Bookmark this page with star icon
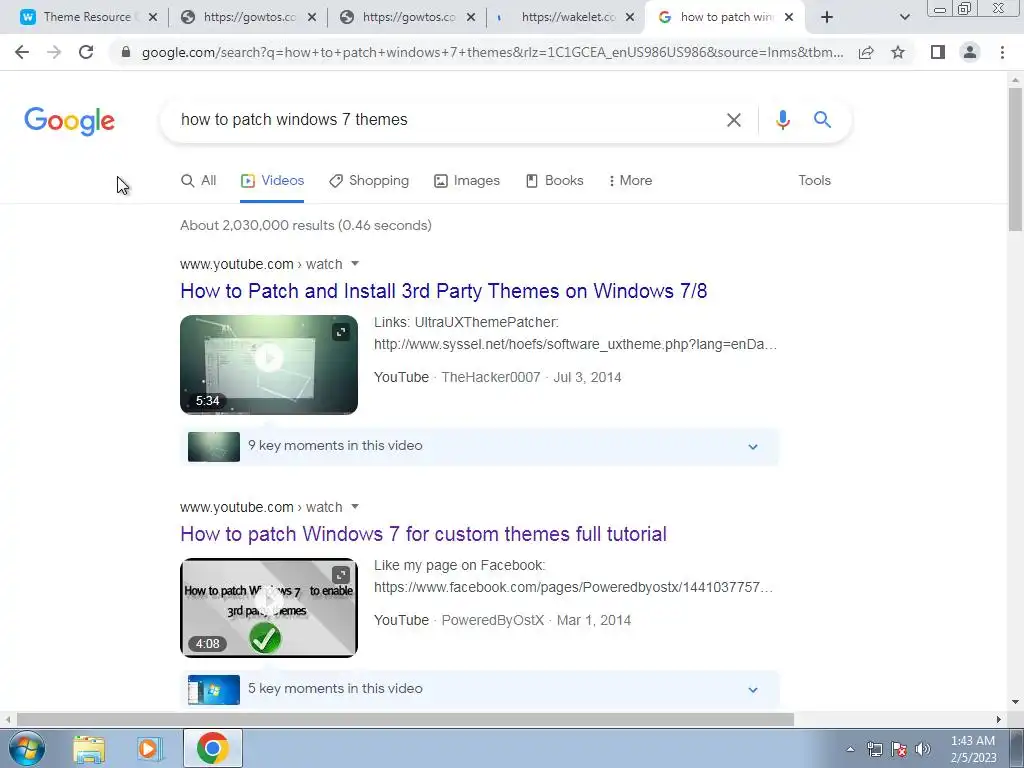 click(898, 52)
